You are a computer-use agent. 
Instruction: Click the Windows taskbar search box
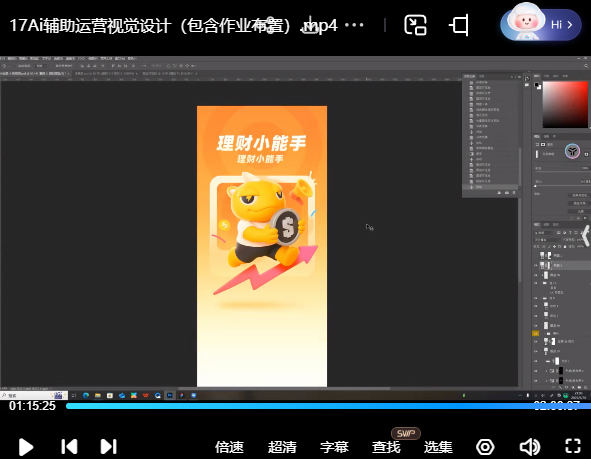[x=34, y=395]
